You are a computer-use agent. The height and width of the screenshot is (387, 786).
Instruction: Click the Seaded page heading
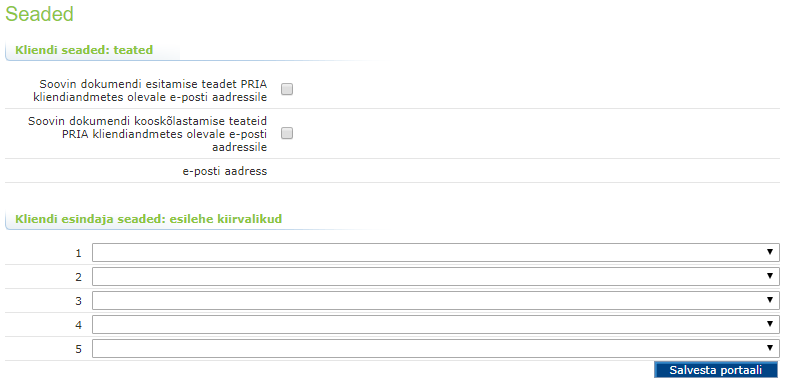(40, 14)
